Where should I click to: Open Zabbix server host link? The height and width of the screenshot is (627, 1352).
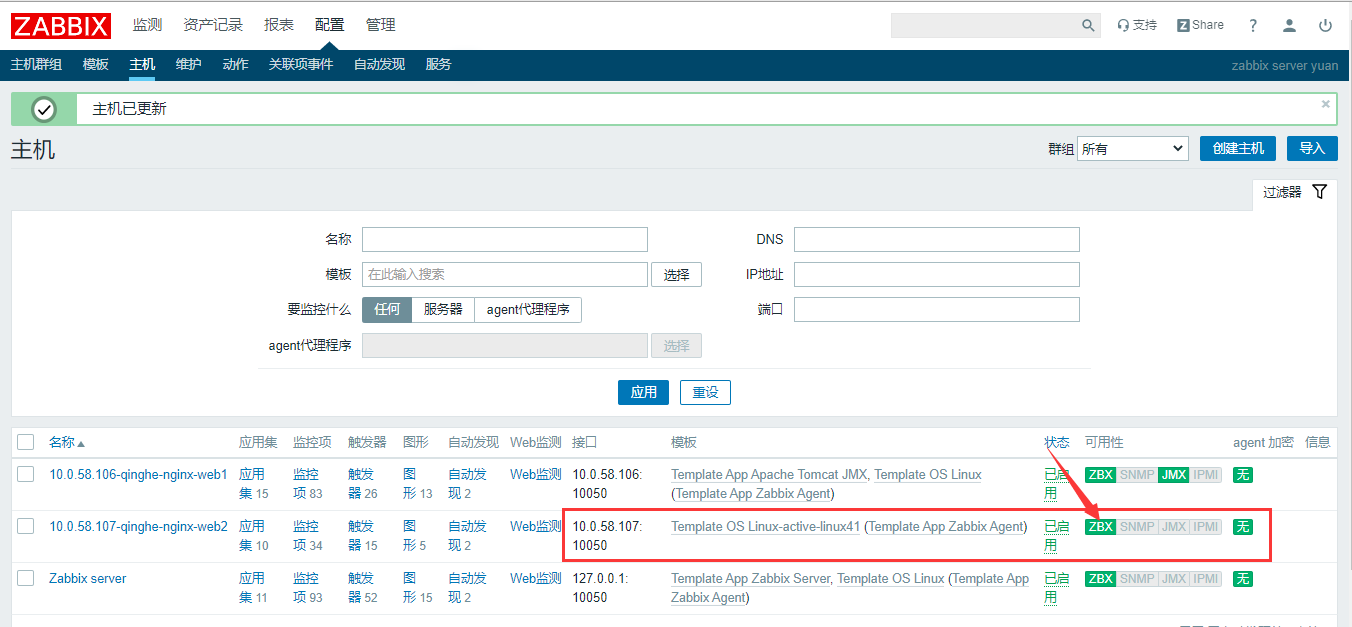88,578
